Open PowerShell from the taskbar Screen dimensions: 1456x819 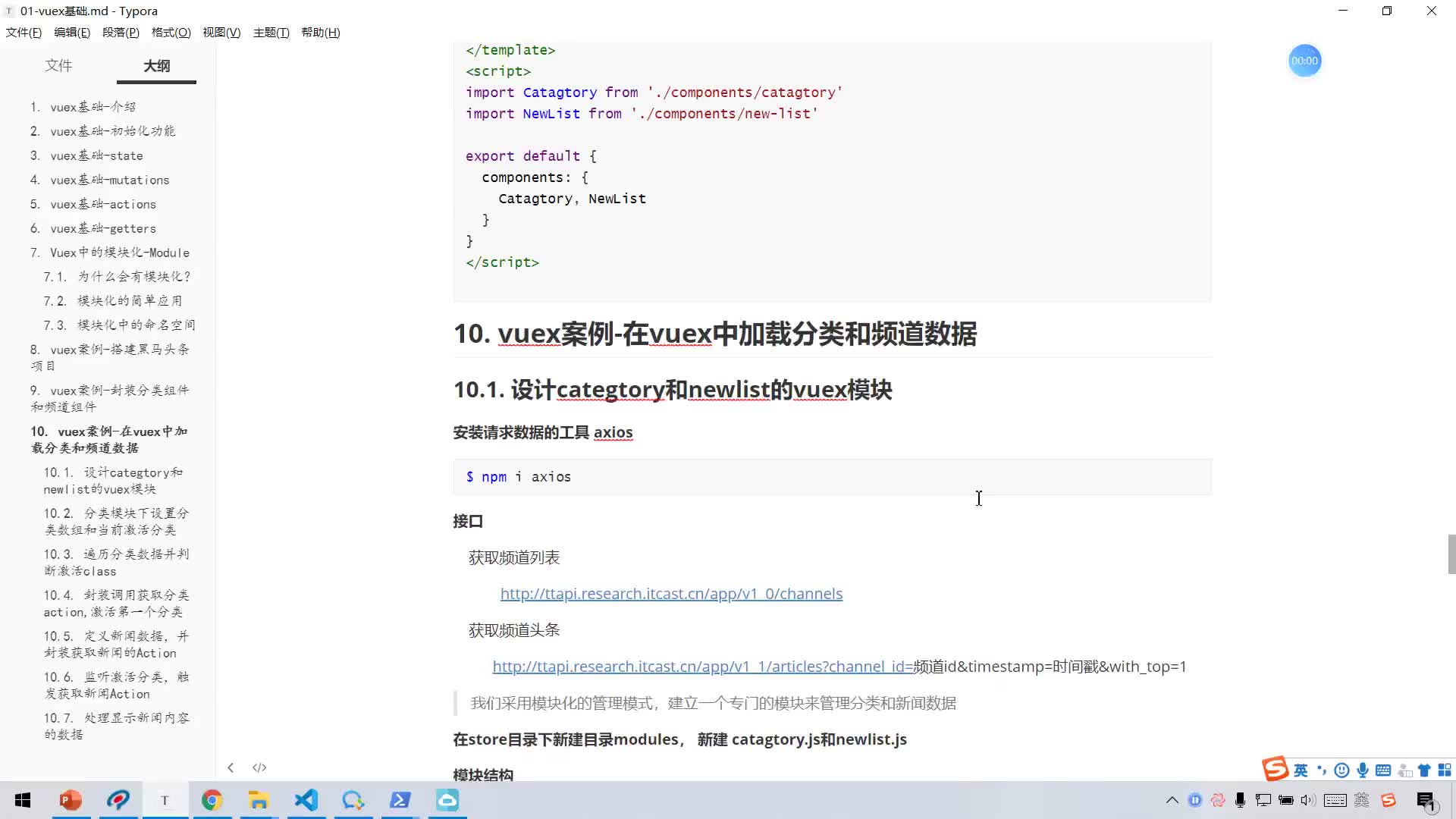[x=400, y=800]
